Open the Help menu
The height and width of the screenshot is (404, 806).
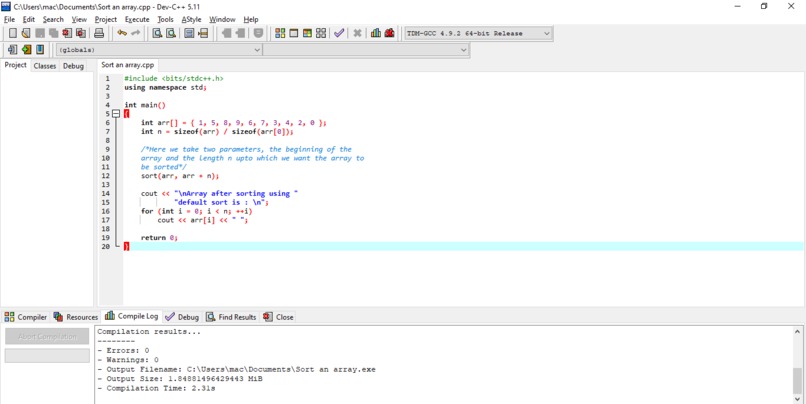coord(251,20)
